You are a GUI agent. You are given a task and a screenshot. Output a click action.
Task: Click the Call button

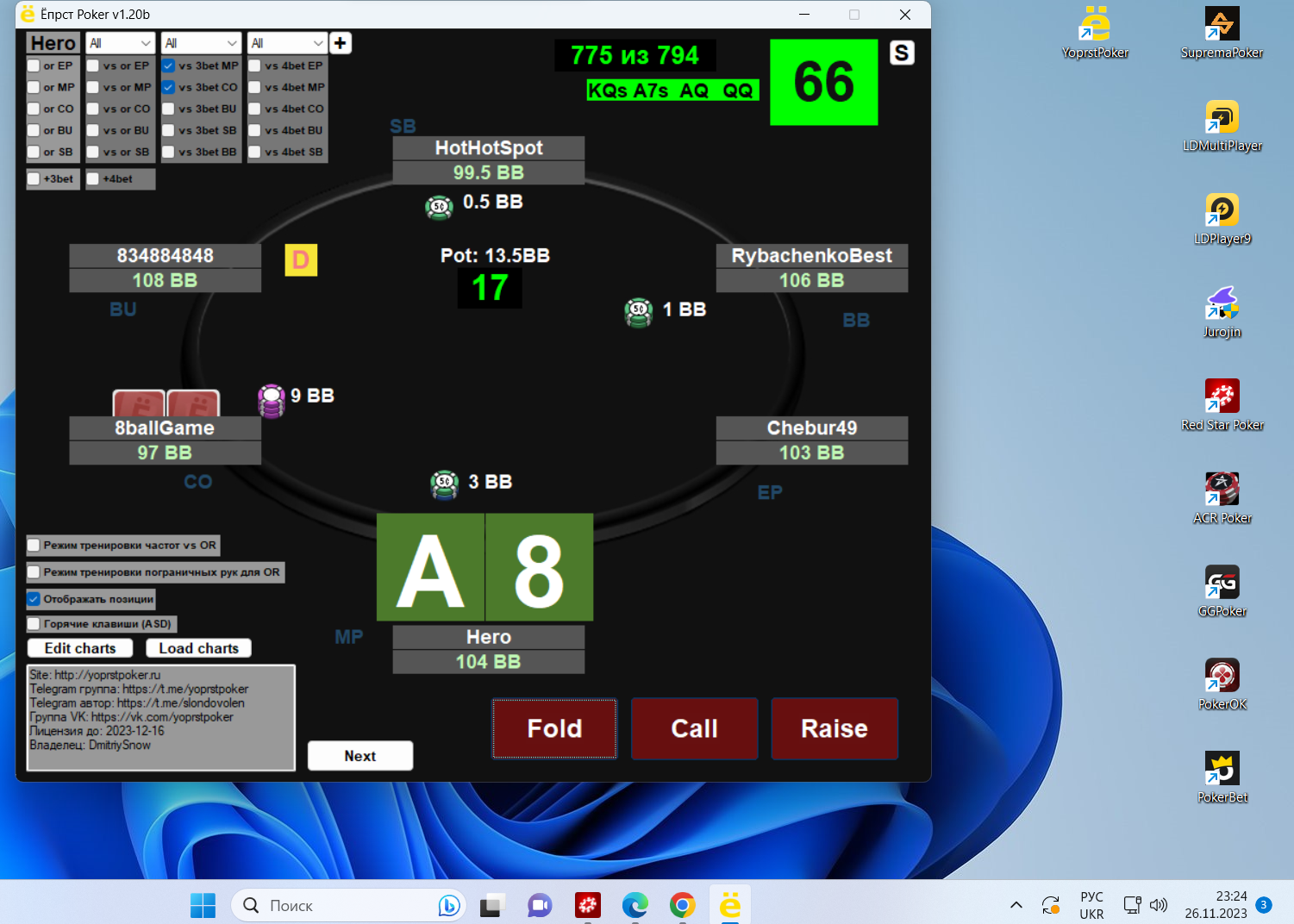click(694, 728)
